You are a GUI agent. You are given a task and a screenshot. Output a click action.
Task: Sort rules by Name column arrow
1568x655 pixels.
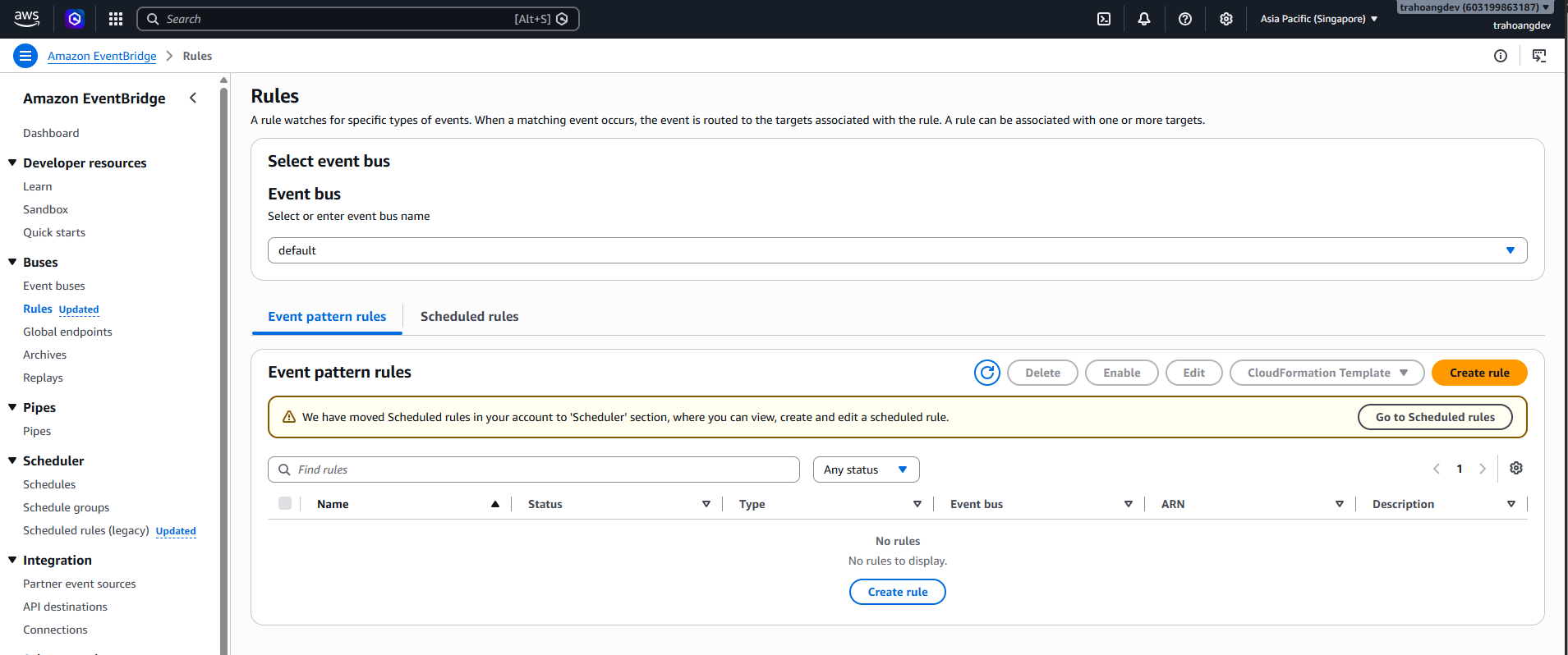(495, 504)
